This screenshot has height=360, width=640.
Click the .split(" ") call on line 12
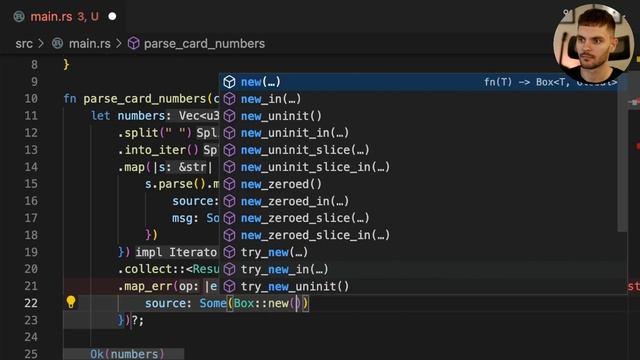pyautogui.click(x=155, y=133)
